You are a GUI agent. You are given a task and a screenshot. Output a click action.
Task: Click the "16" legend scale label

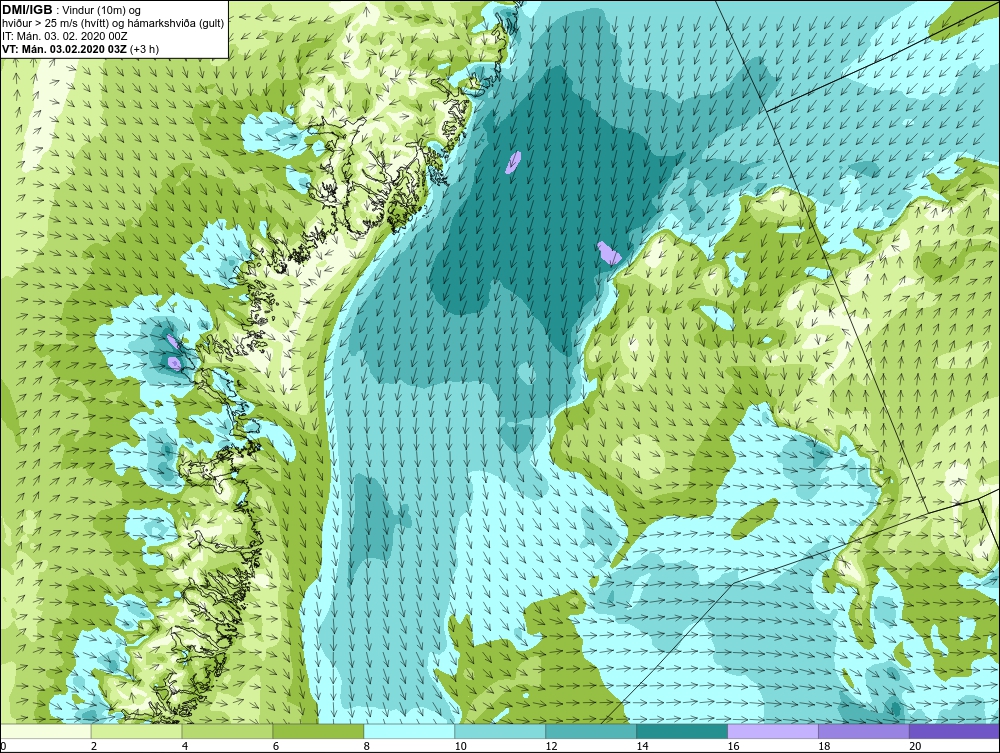pyautogui.click(x=733, y=746)
